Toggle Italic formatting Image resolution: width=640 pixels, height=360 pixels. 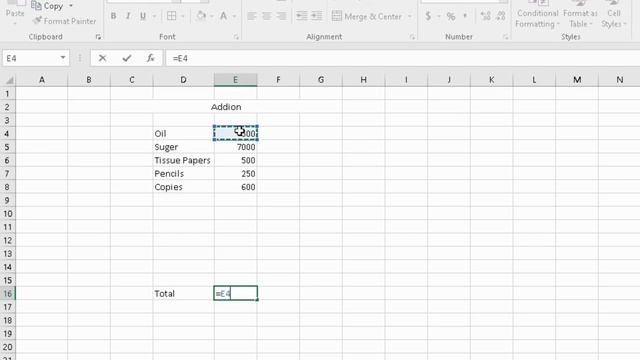click(128, 16)
